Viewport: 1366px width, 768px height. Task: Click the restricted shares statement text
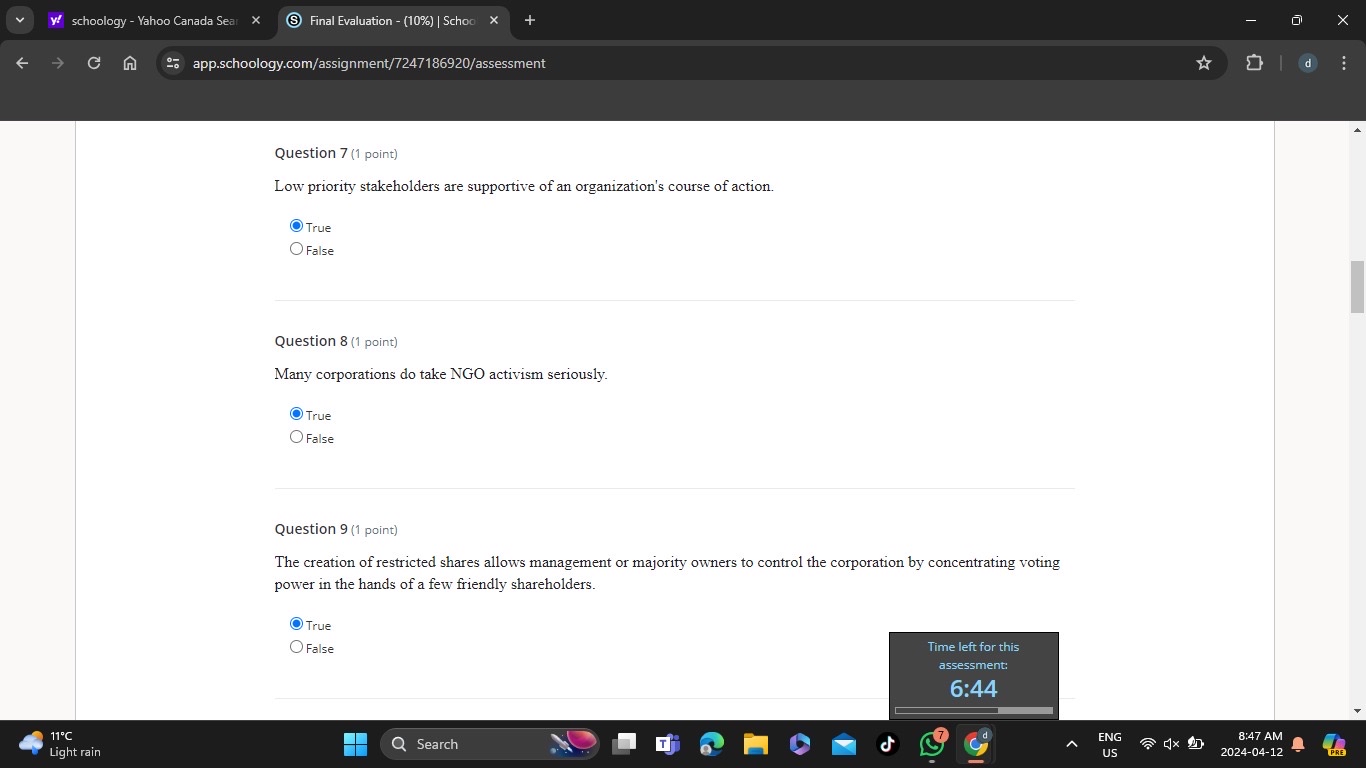[x=667, y=573]
